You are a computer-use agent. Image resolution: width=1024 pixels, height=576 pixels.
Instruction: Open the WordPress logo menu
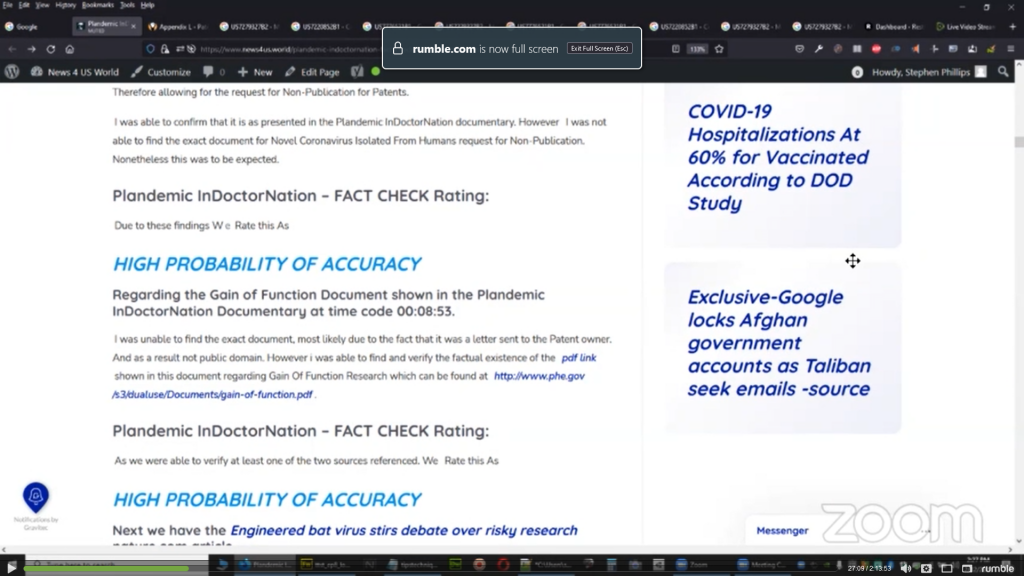pyautogui.click(x=12, y=72)
